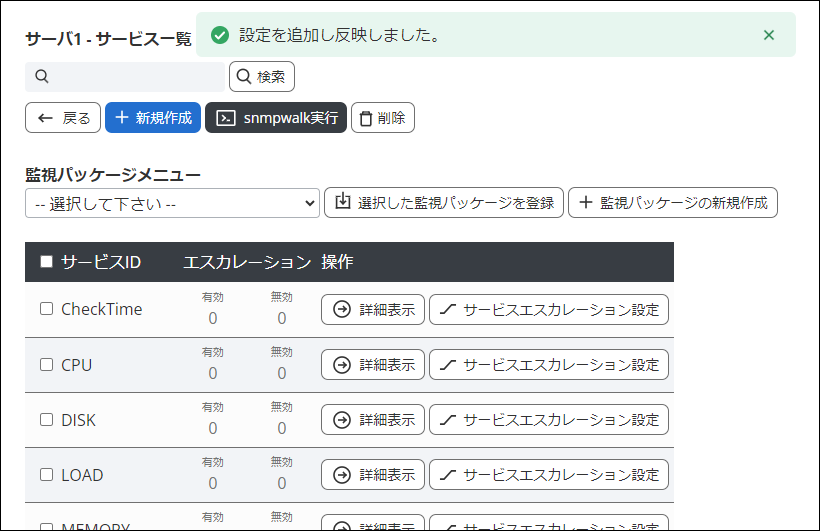Dismiss the success notification with the X
Viewport: 820px width, 531px height.
coord(768,35)
